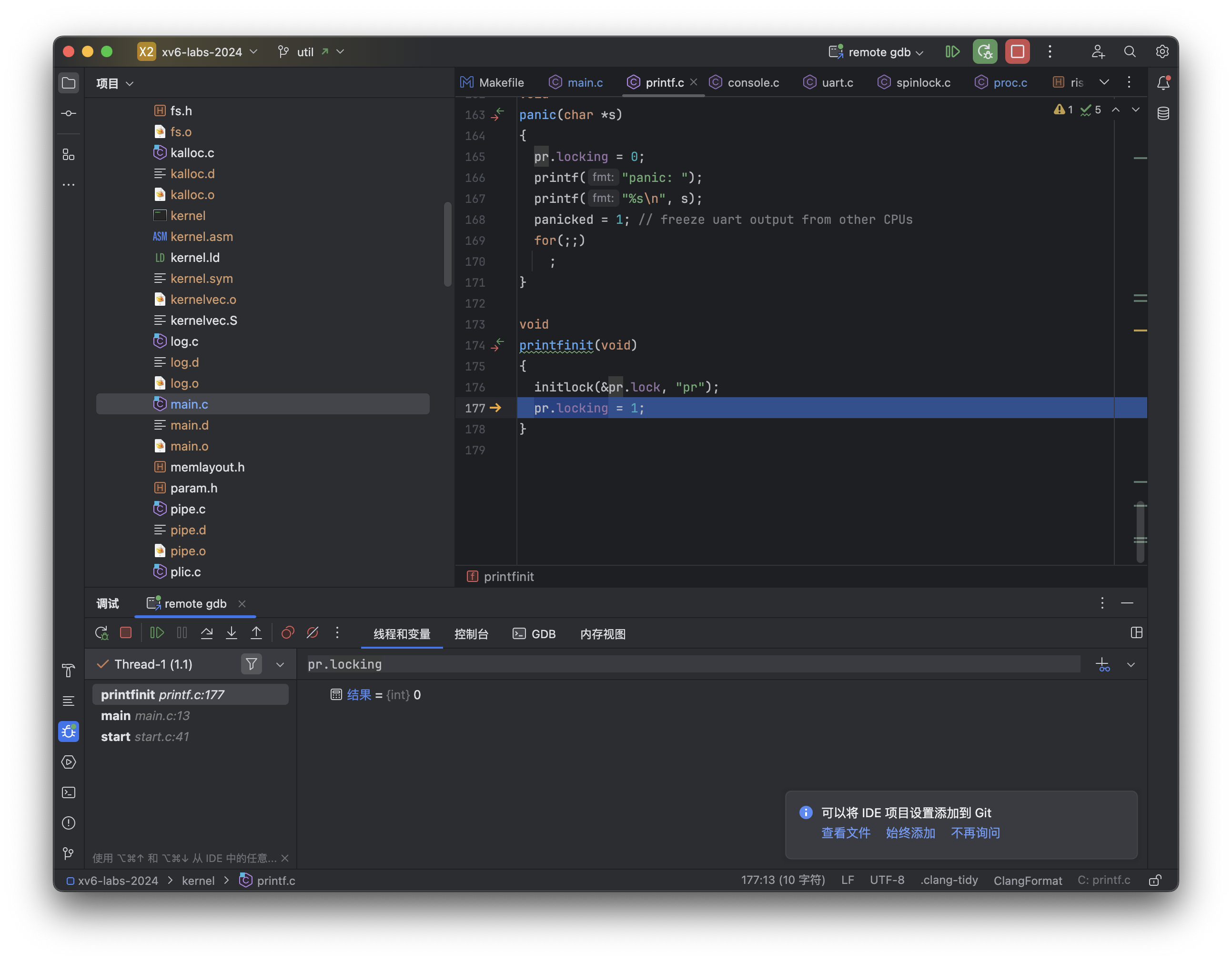Open View Breakpoints icon in debug toolbar
Viewport: 1232px width, 962px height.
coord(288,633)
